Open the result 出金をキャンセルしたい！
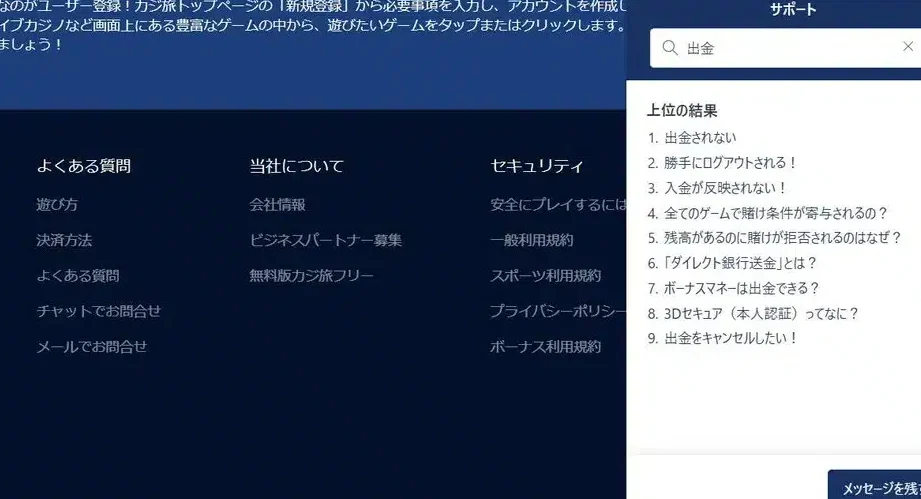Screen dimensions: 921x499 coord(731,338)
